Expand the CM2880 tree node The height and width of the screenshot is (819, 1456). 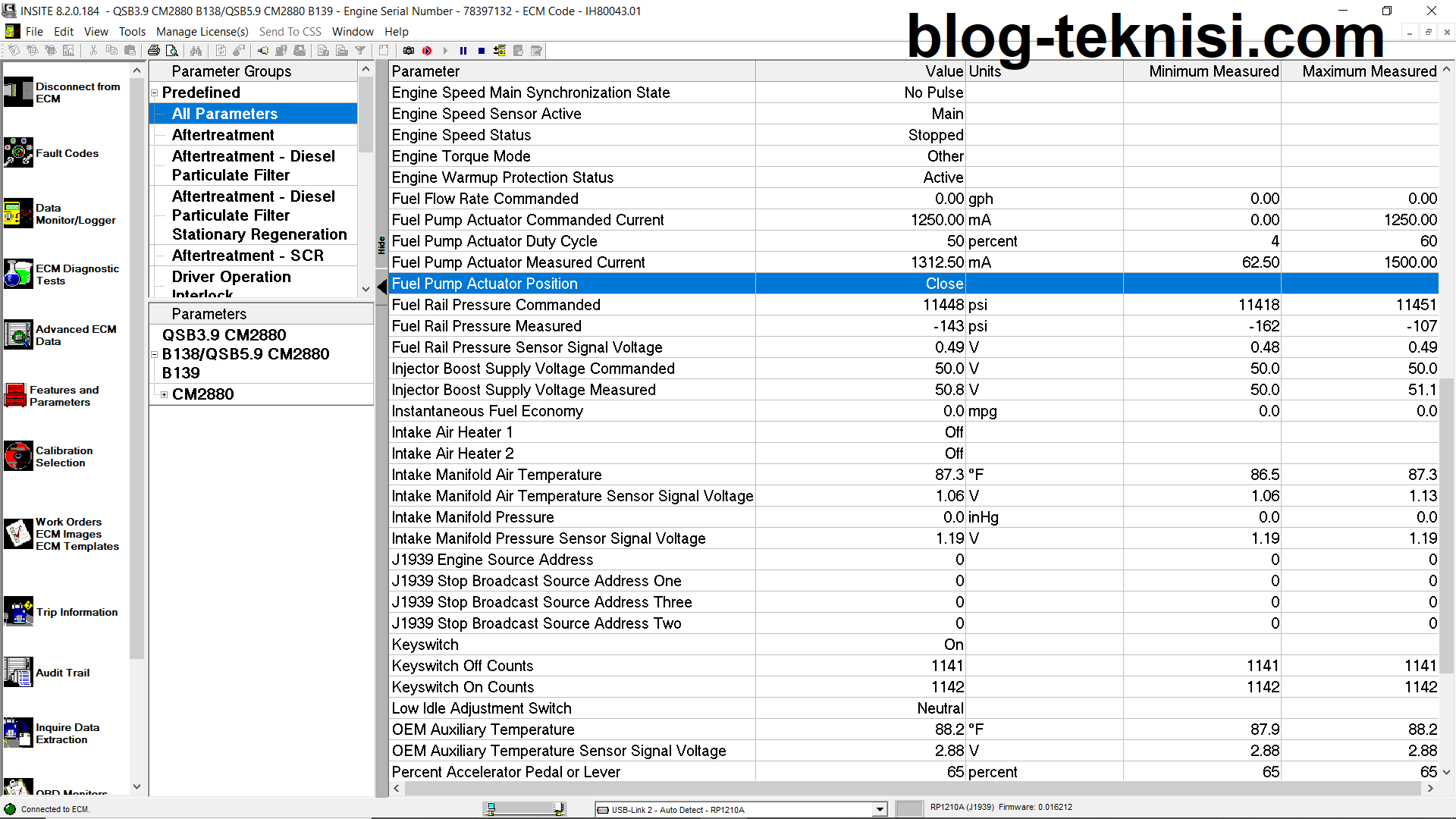[164, 394]
